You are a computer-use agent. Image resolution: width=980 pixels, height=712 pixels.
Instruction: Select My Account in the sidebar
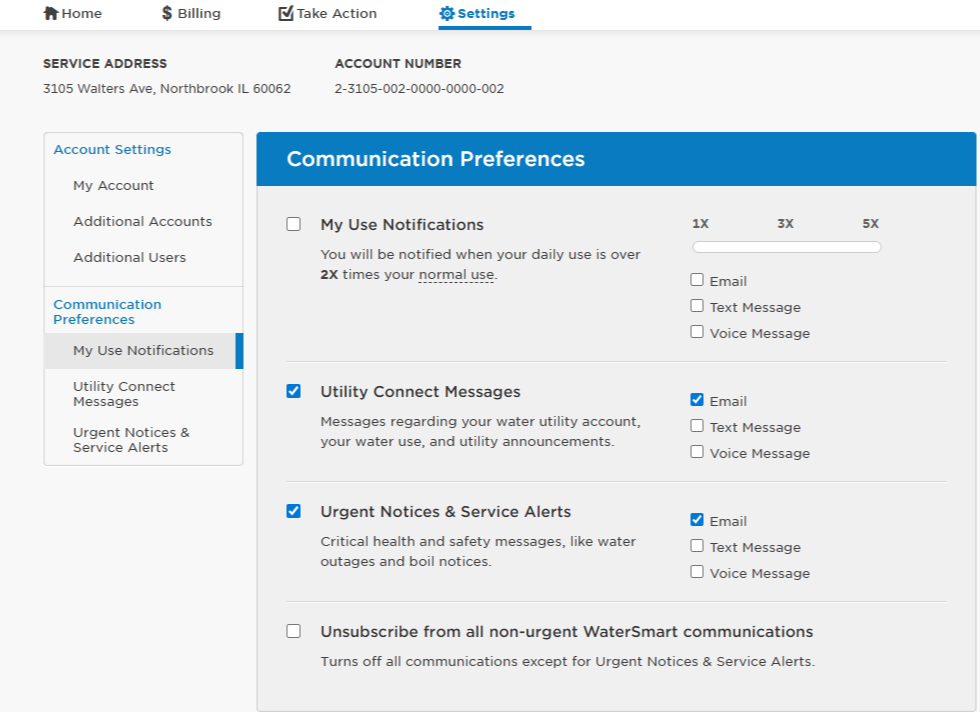(x=113, y=185)
